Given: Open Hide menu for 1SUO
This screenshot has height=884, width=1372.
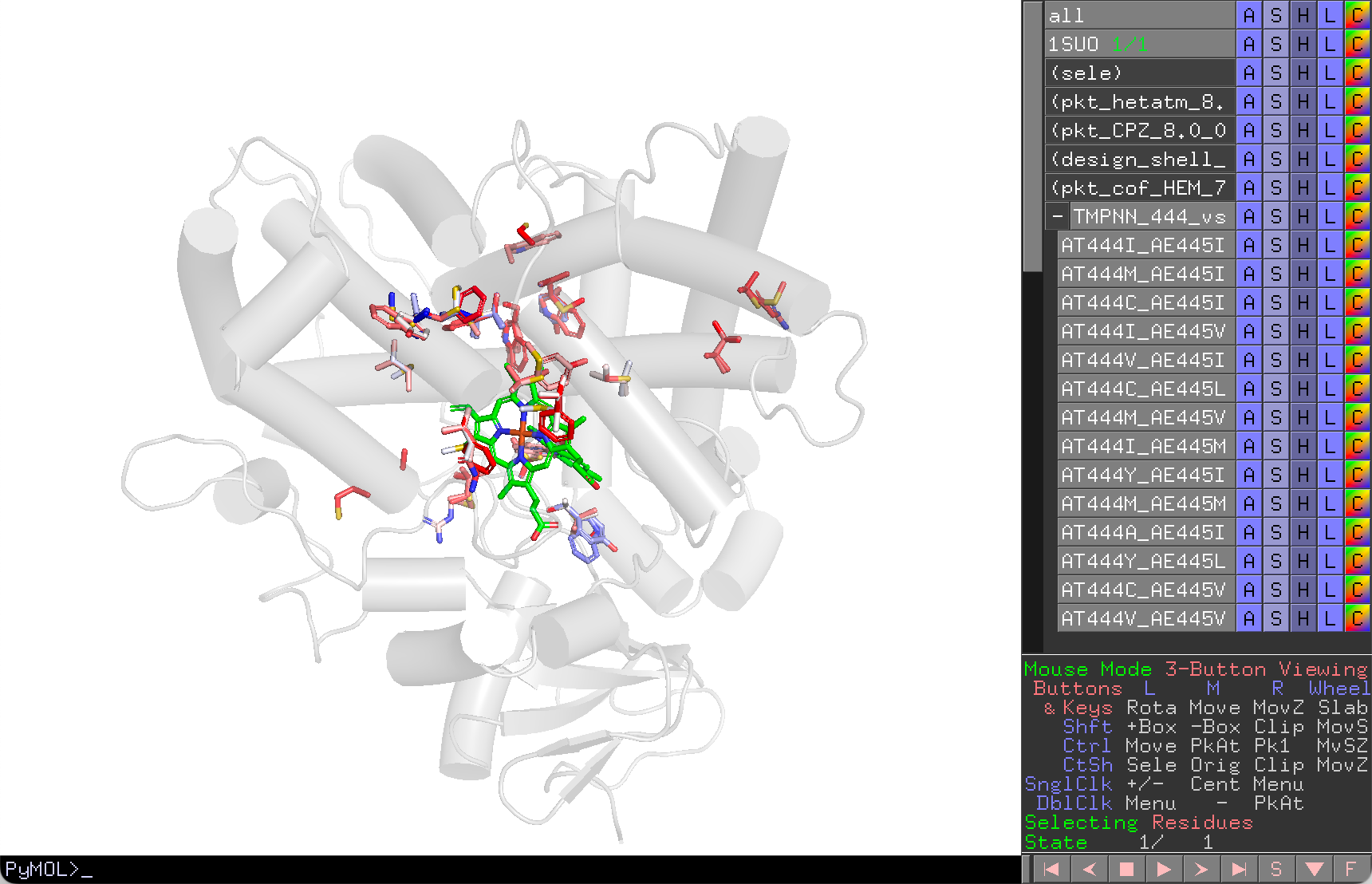Looking at the screenshot, I should pyautogui.click(x=1303, y=44).
